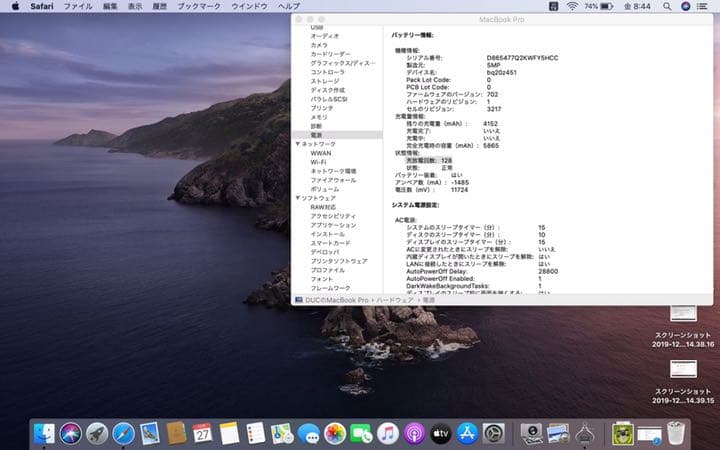Click Siri icon in menu bar
The width and height of the screenshot is (720, 450).
(x=685, y=6)
